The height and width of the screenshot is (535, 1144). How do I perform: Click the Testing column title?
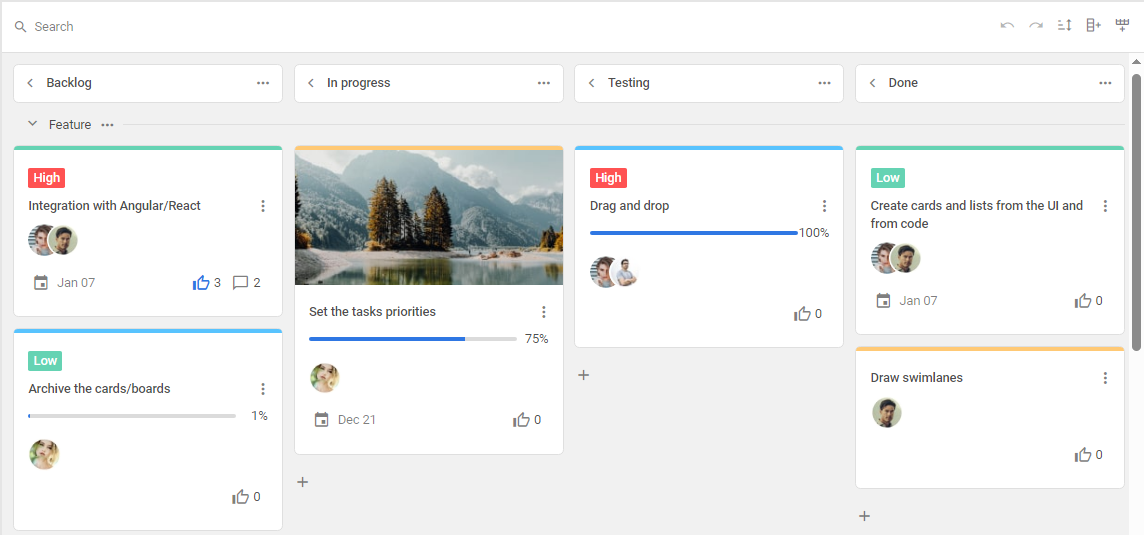point(629,83)
